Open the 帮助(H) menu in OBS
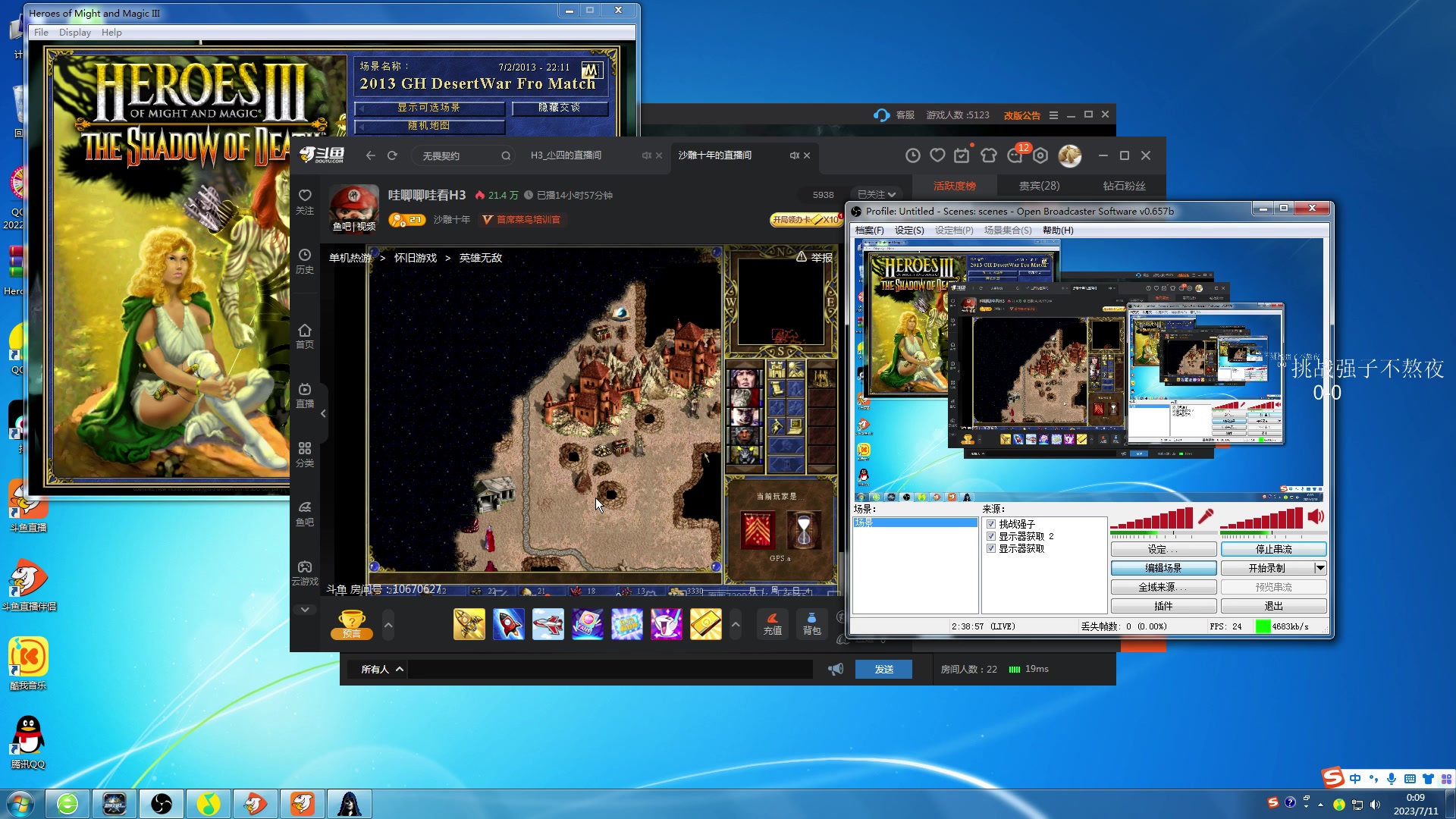 pos(1058,231)
